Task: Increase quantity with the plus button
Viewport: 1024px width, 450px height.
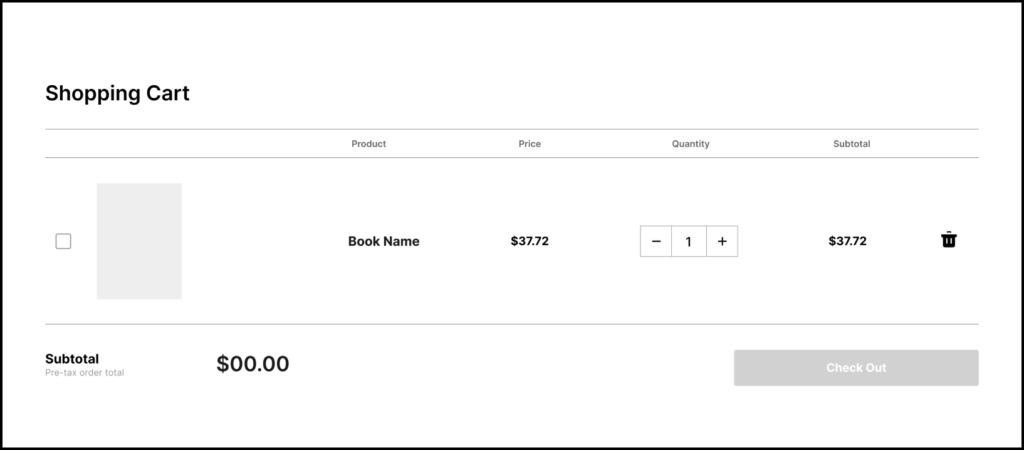Action: click(722, 241)
